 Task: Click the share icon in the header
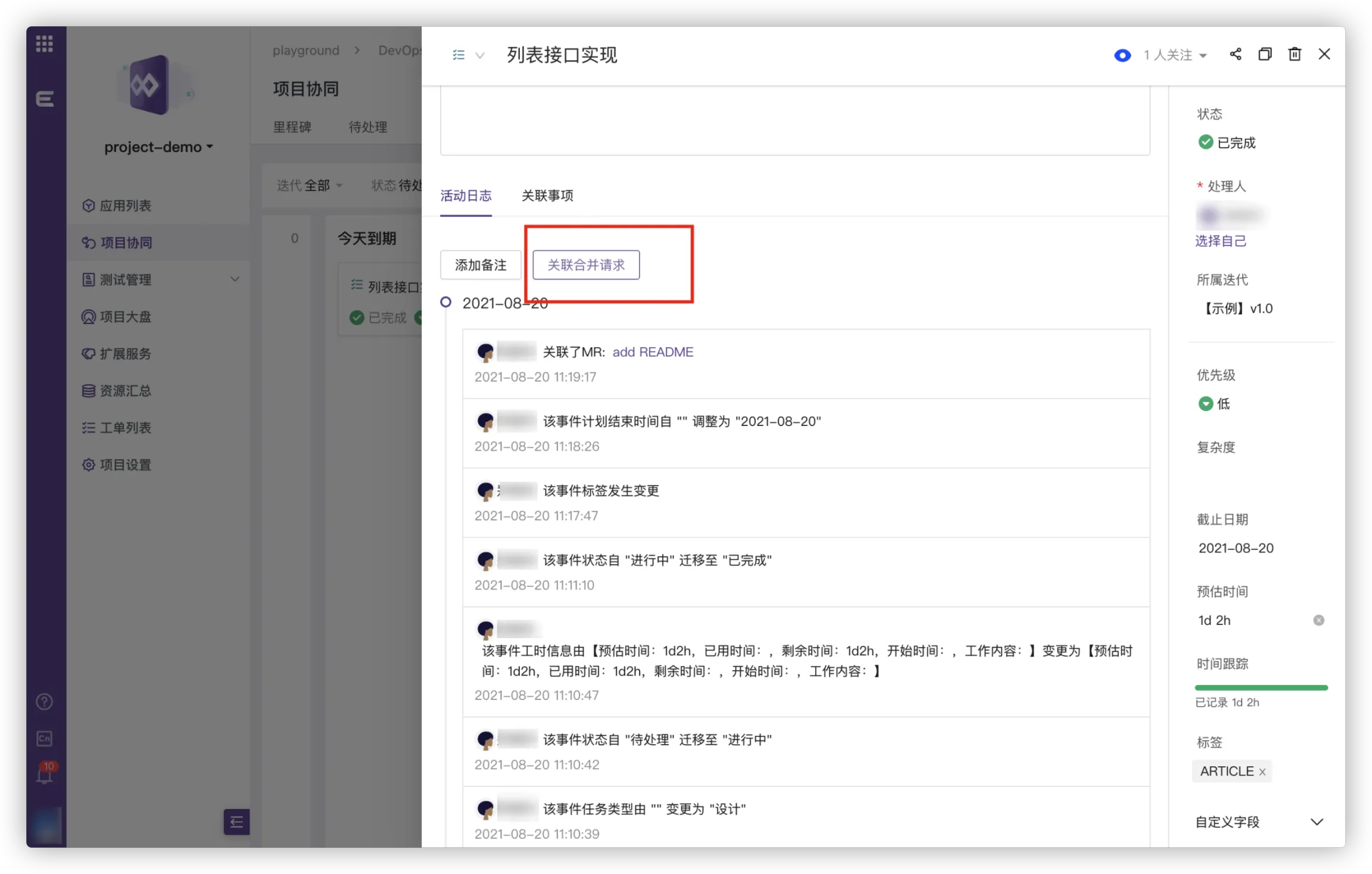pos(1236,54)
